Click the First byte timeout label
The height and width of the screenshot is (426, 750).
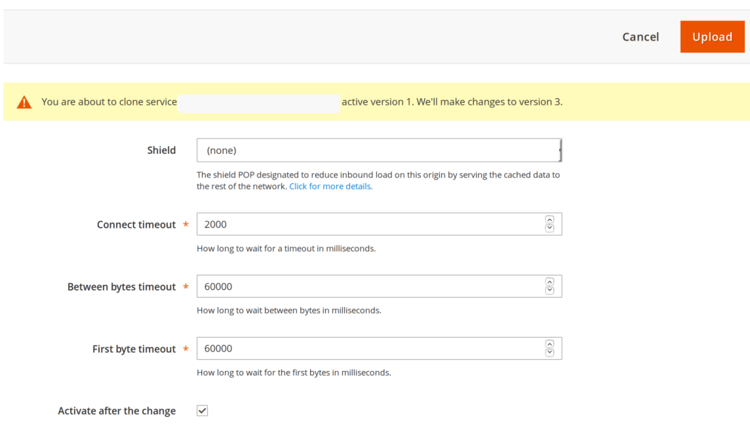133,349
